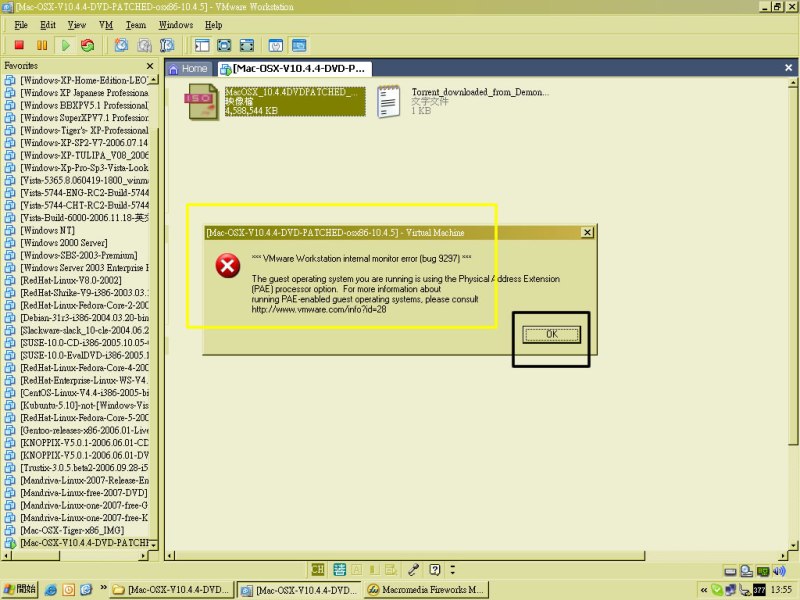
Task: Select [Windows XP Japanese Professional] in Favorites
Action: tap(76, 93)
